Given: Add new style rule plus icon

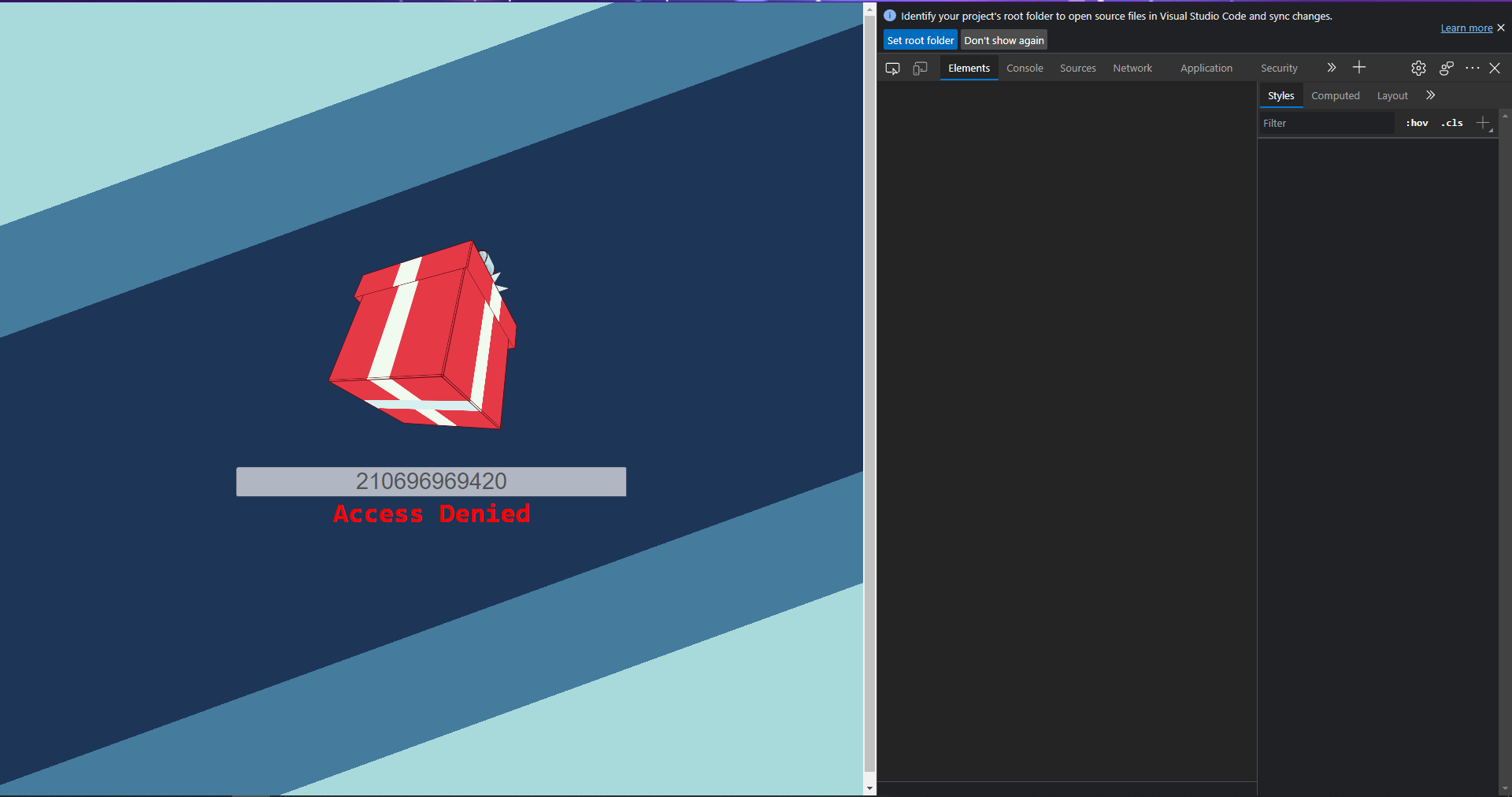Looking at the screenshot, I should coord(1483,123).
